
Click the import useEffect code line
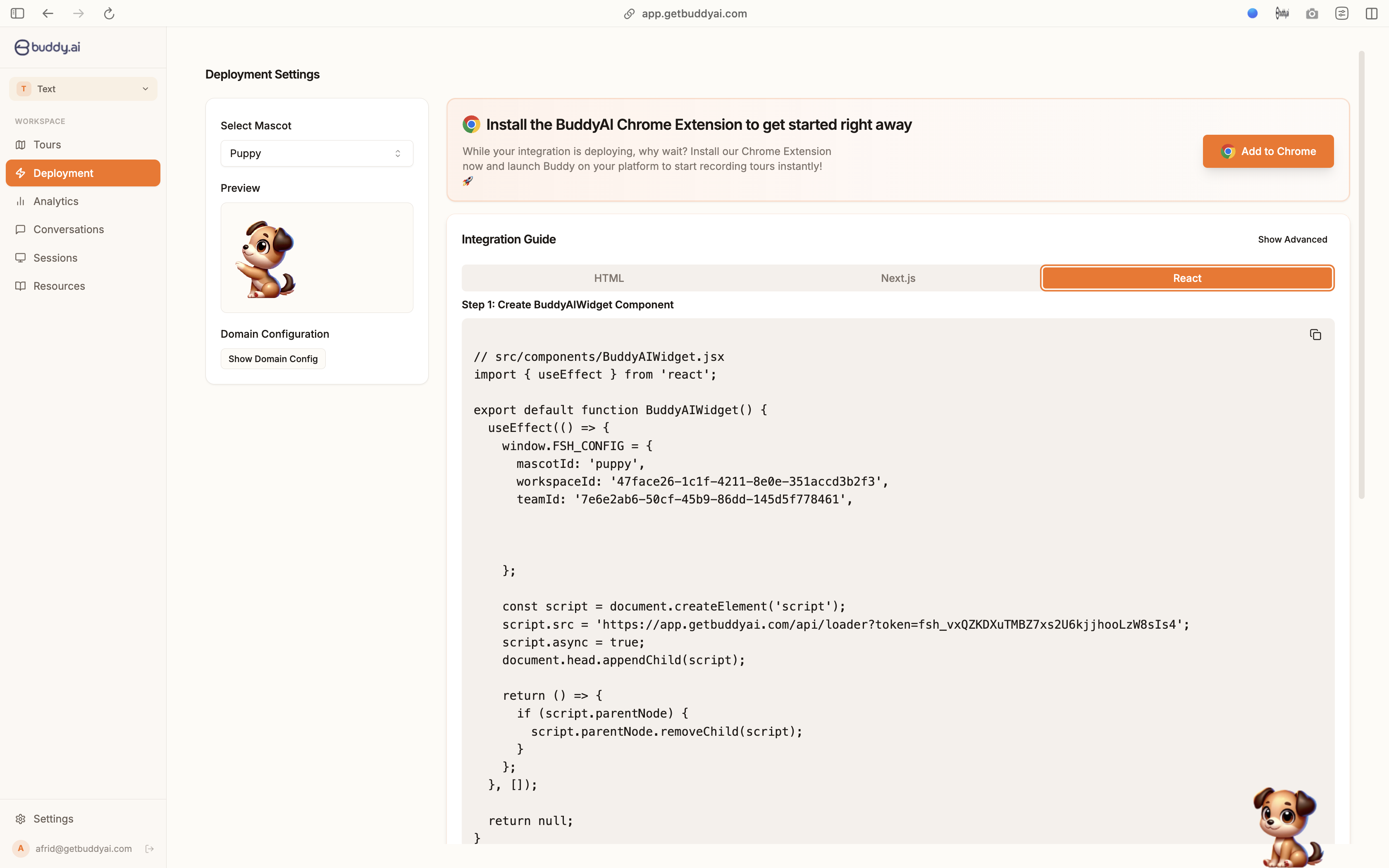tap(595, 375)
